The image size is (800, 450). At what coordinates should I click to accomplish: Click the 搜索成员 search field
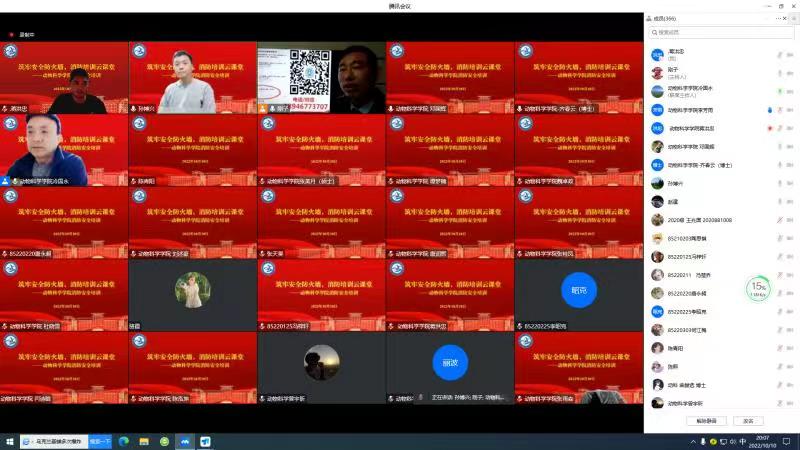720,33
